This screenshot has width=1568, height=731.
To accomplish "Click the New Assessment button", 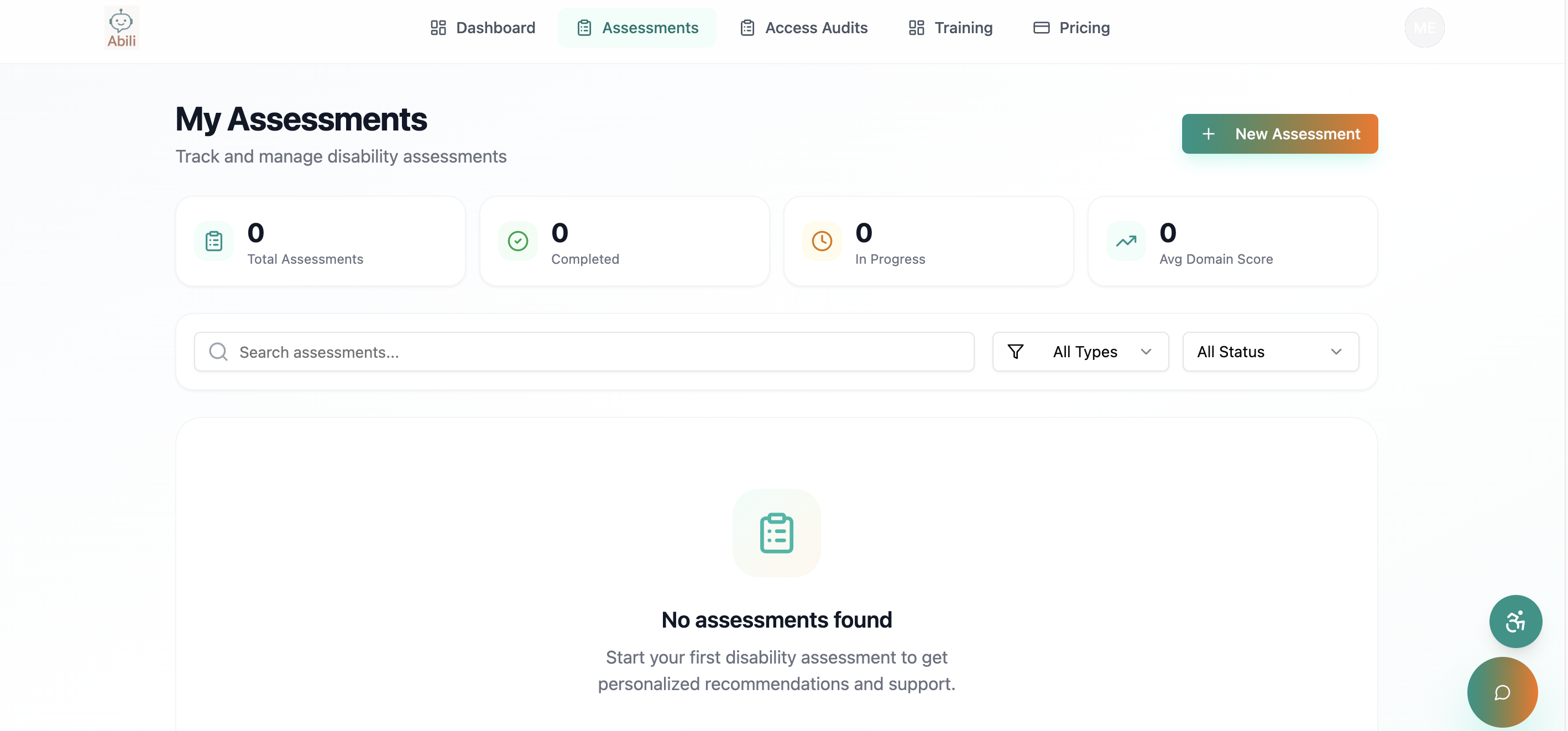I will point(1279,134).
